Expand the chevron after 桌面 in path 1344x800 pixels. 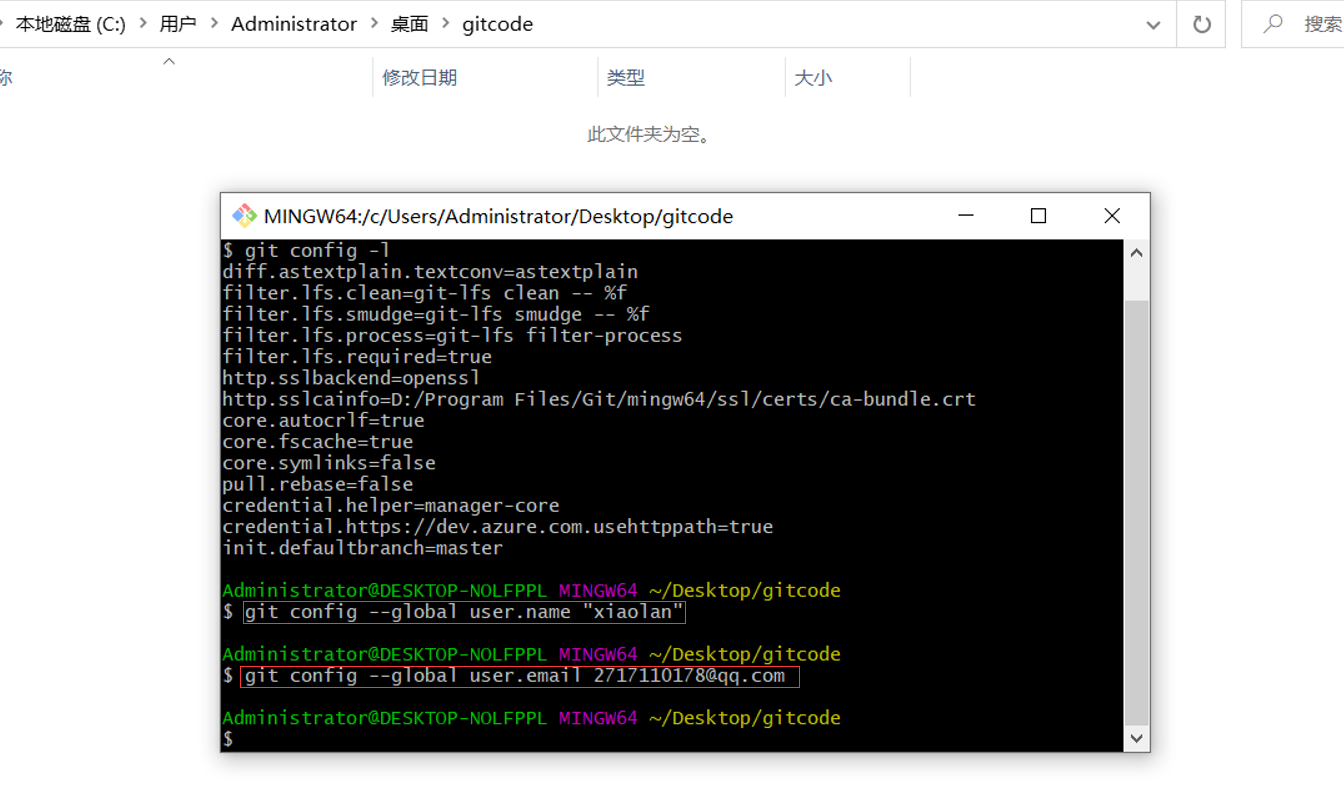coord(446,24)
